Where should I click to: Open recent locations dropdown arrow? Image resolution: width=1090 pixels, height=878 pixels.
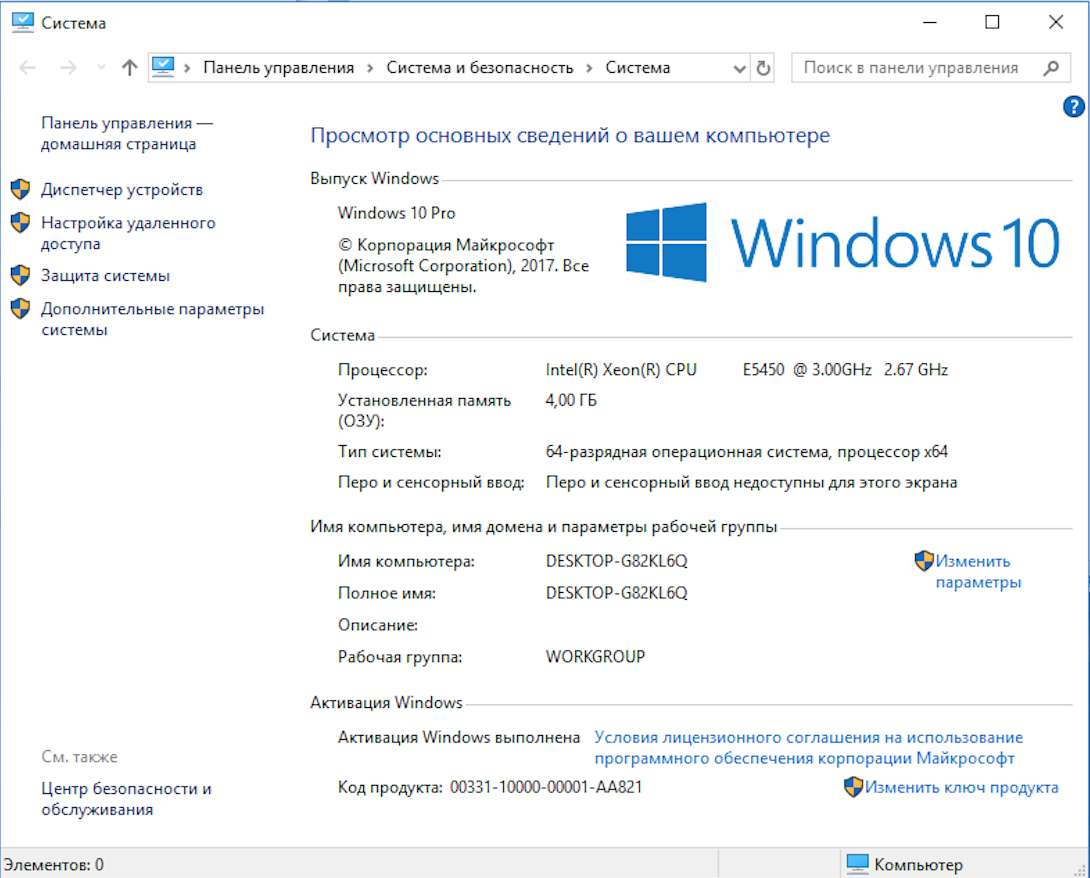[x=101, y=67]
